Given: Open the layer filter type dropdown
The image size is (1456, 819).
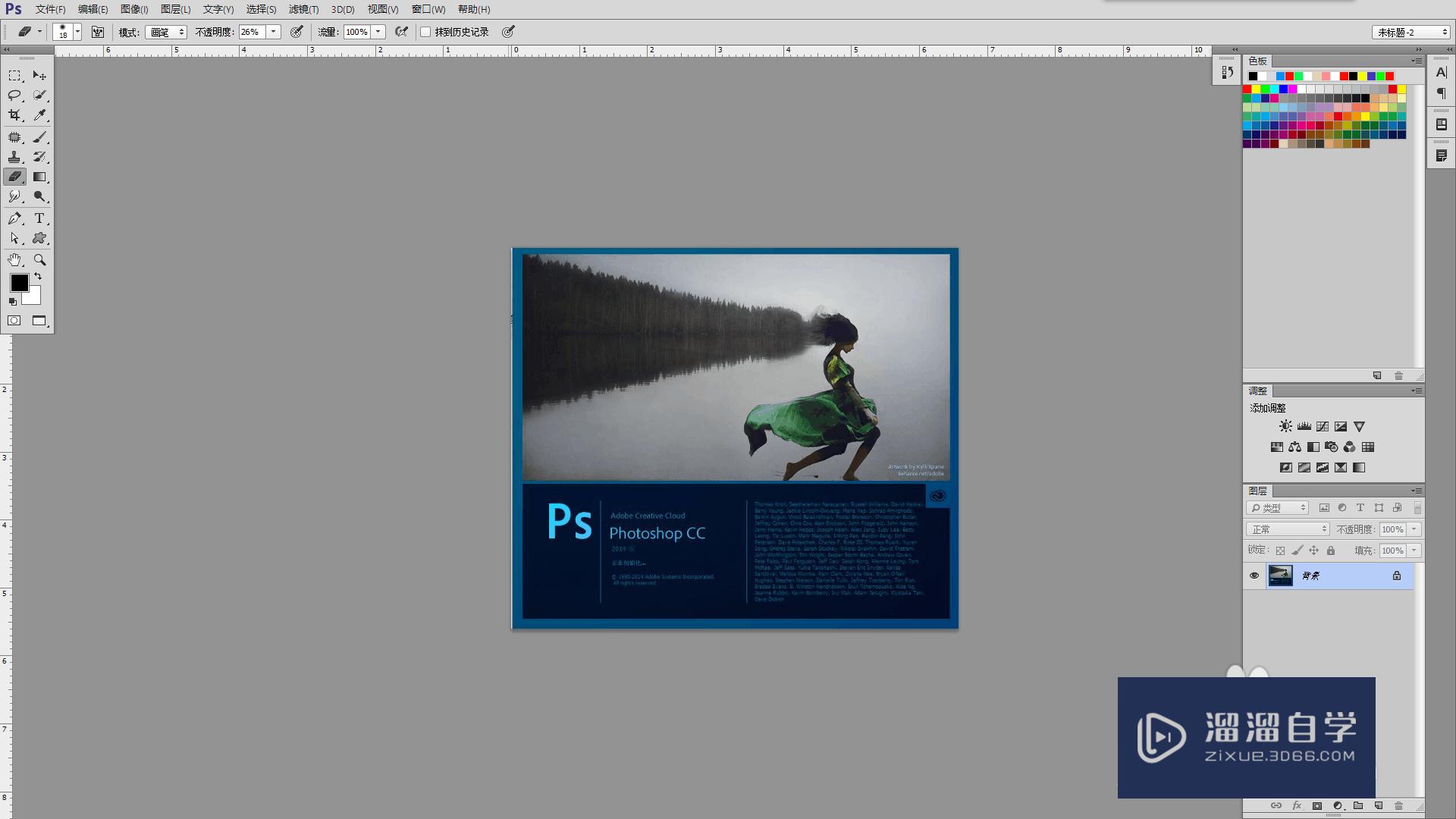Looking at the screenshot, I should coord(1278,508).
